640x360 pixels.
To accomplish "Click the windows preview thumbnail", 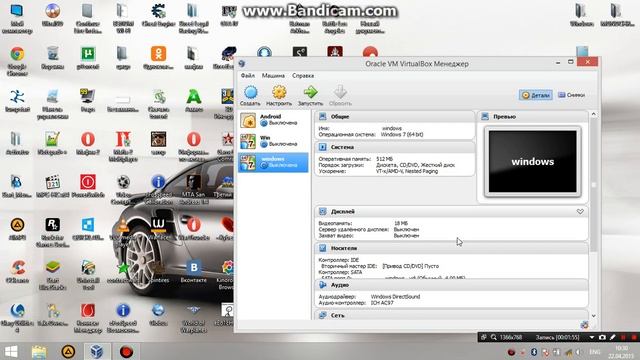I will click(533, 162).
